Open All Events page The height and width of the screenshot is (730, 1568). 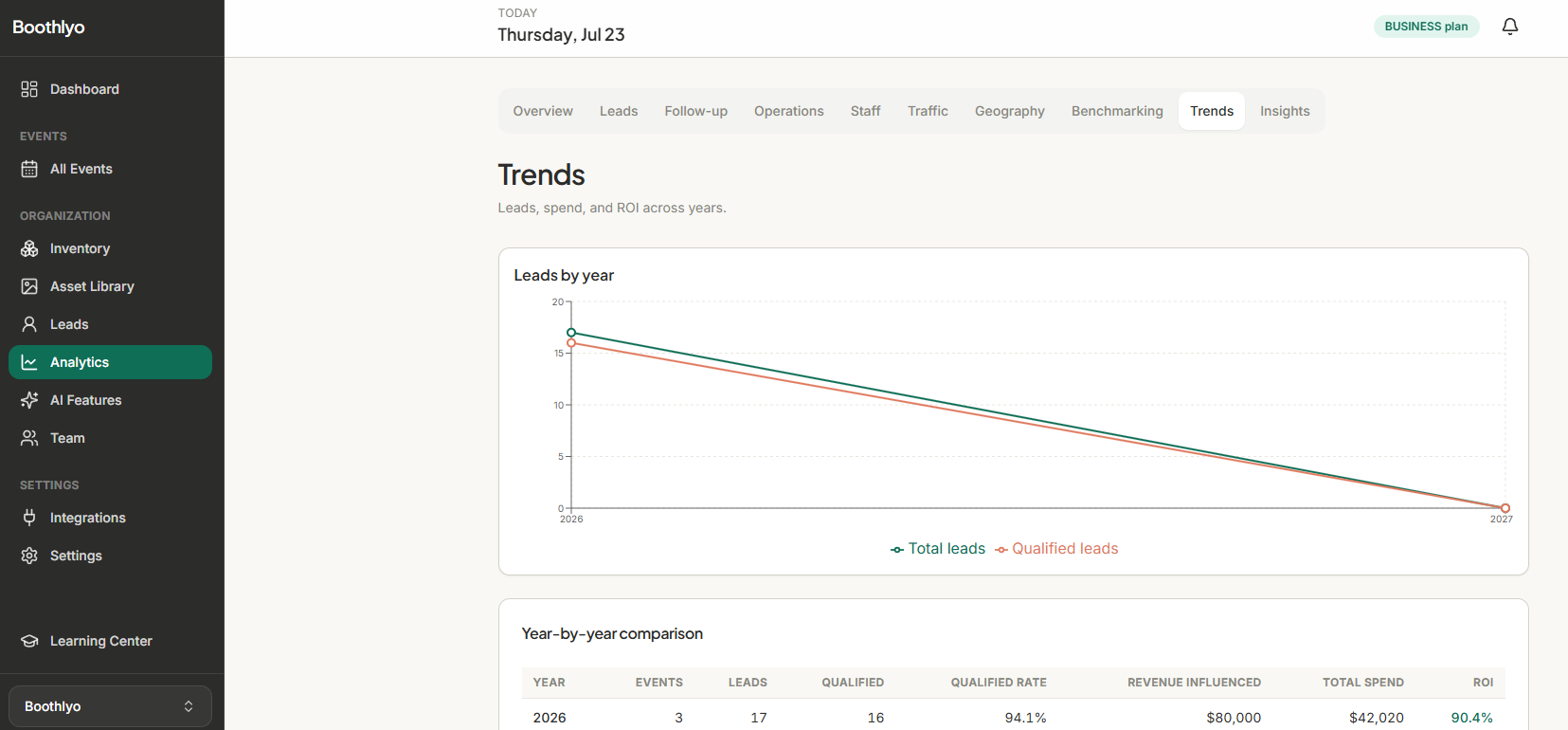click(110, 169)
